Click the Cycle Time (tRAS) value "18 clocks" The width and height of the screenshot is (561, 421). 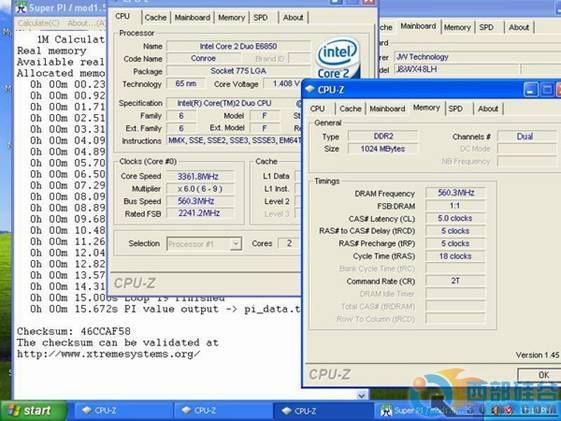pyautogui.click(x=455, y=256)
